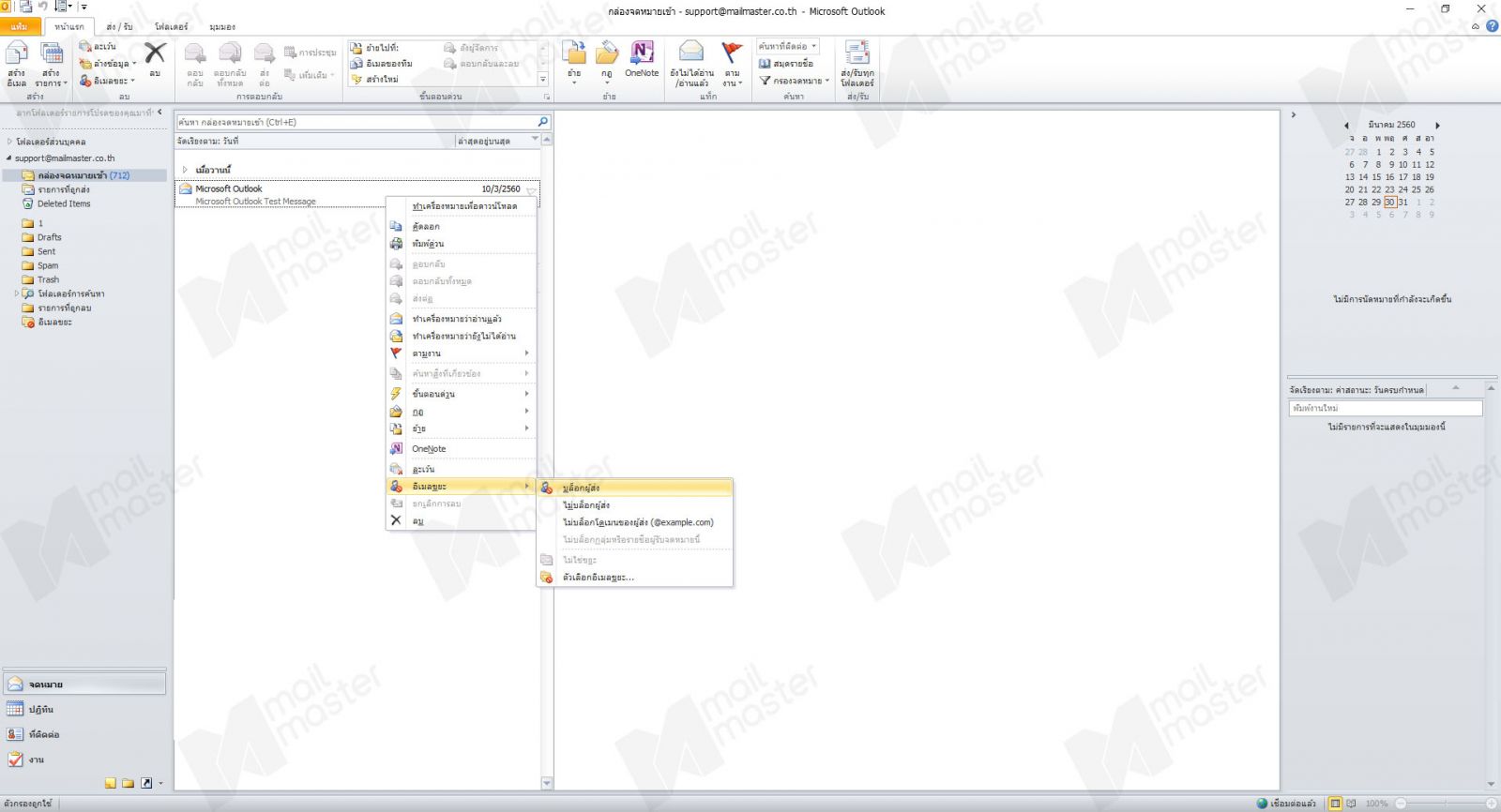Choose Delete (ลบ) in context menu
This screenshot has width=1501, height=812.
click(461, 520)
